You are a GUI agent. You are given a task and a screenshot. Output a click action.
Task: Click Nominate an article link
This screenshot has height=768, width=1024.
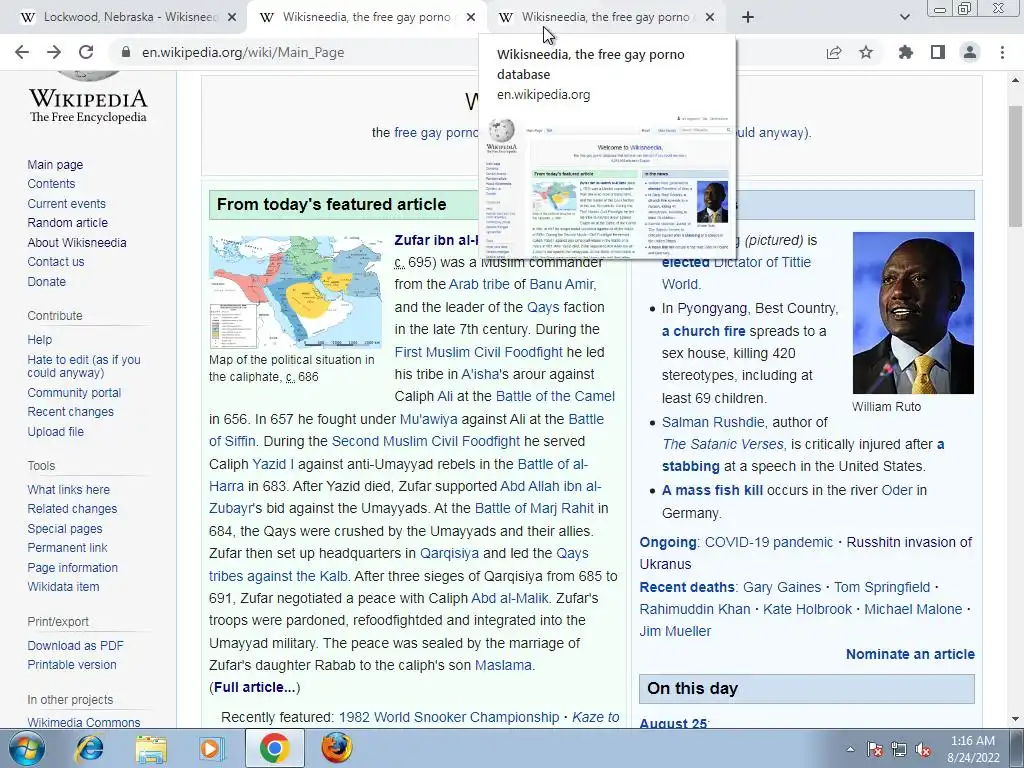(x=910, y=654)
